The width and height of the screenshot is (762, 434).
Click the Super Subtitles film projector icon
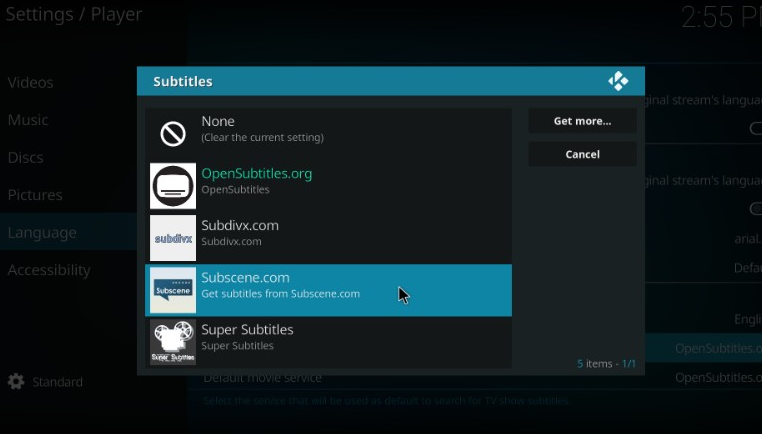point(173,342)
